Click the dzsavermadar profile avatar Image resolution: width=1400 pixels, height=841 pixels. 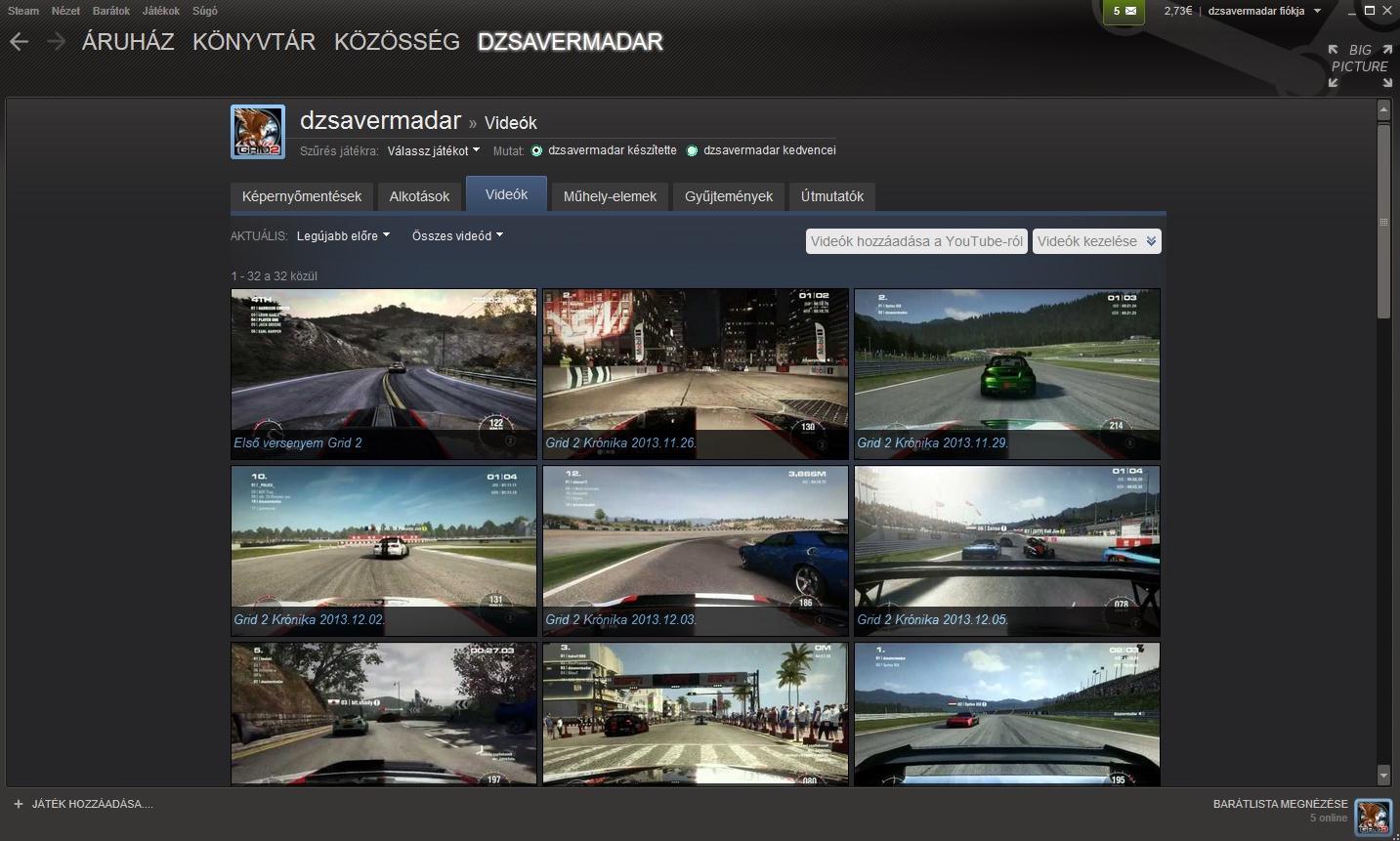point(258,132)
